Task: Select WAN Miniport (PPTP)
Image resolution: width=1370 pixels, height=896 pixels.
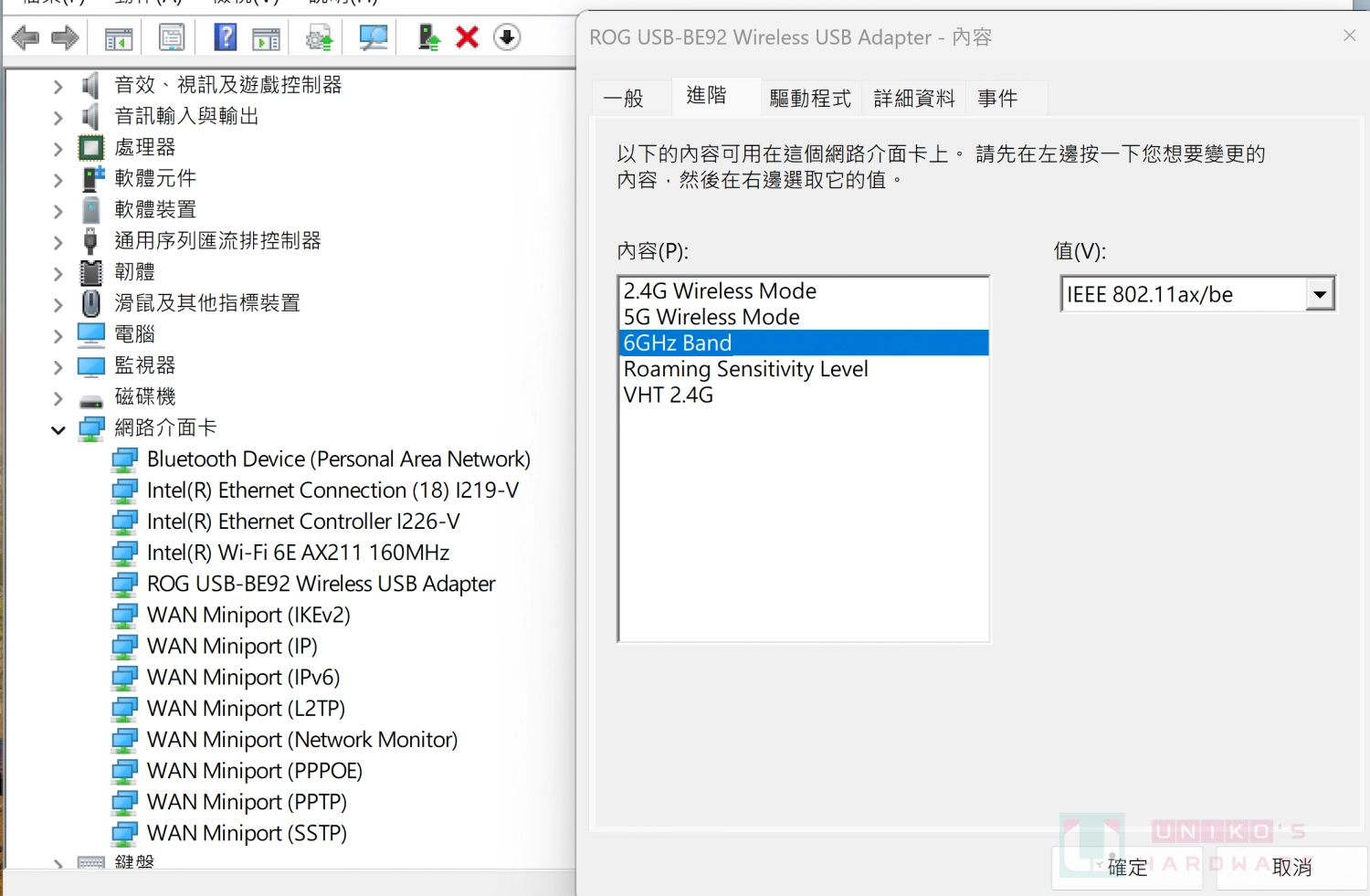Action: (247, 802)
